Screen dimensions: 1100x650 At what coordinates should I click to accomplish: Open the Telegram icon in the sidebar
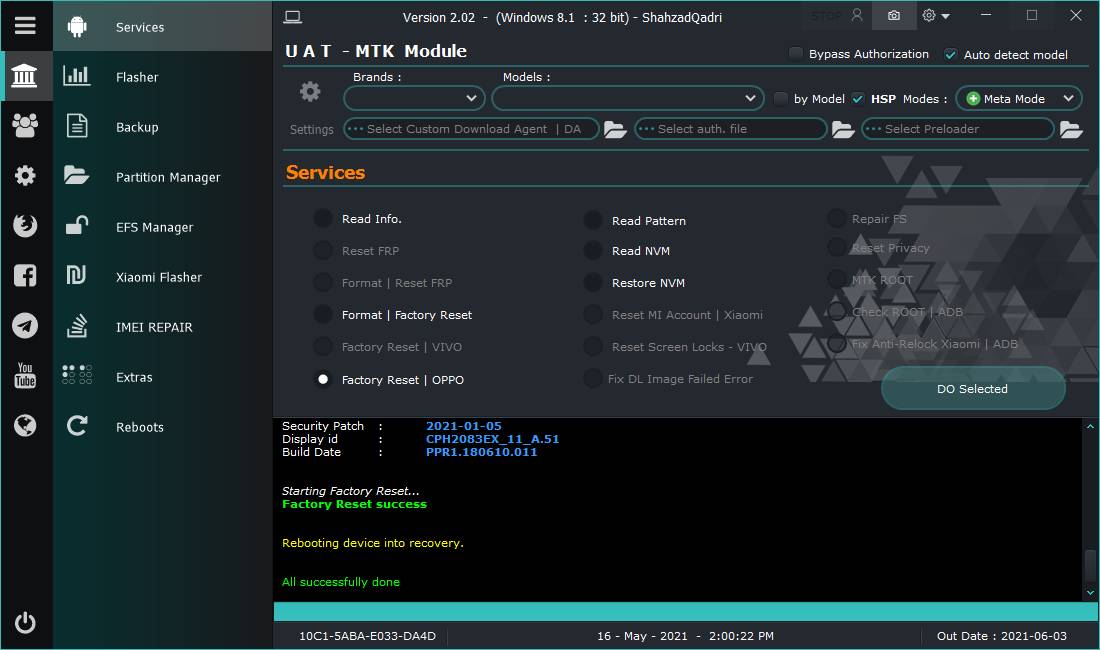pyautogui.click(x=25, y=325)
